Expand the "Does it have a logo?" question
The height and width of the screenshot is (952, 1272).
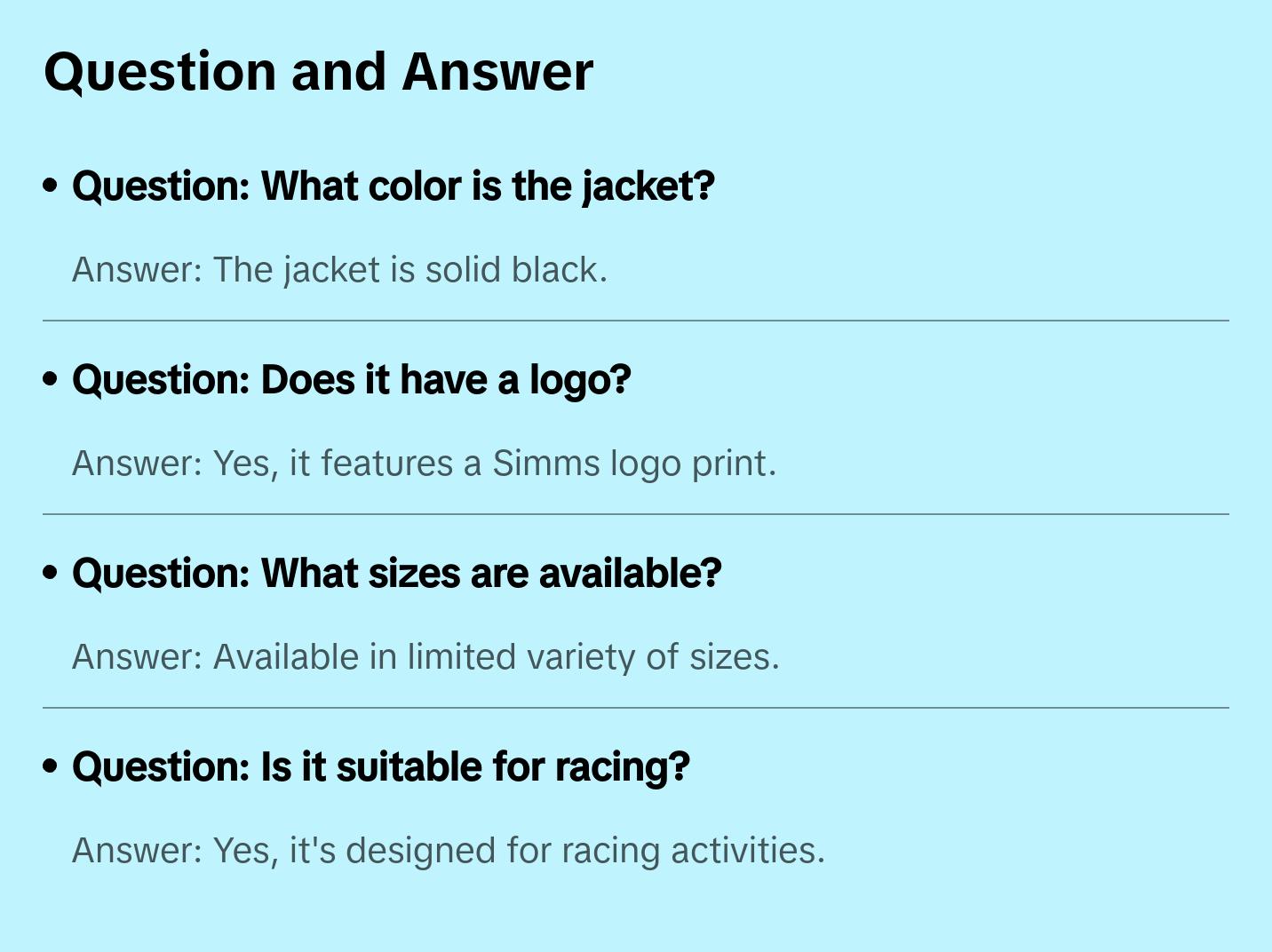pyautogui.click(x=352, y=380)
